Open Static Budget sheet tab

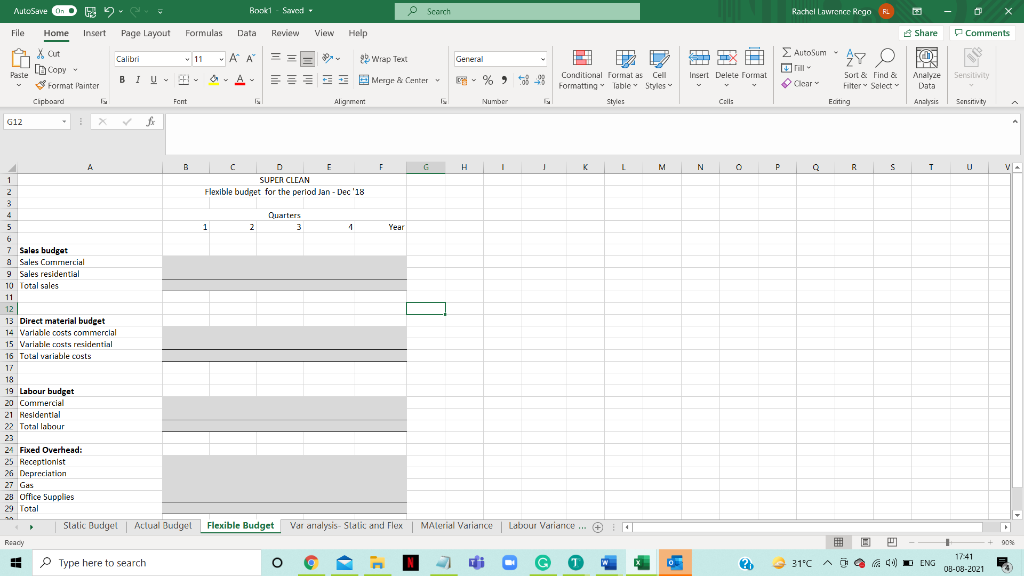click(90, 526)
